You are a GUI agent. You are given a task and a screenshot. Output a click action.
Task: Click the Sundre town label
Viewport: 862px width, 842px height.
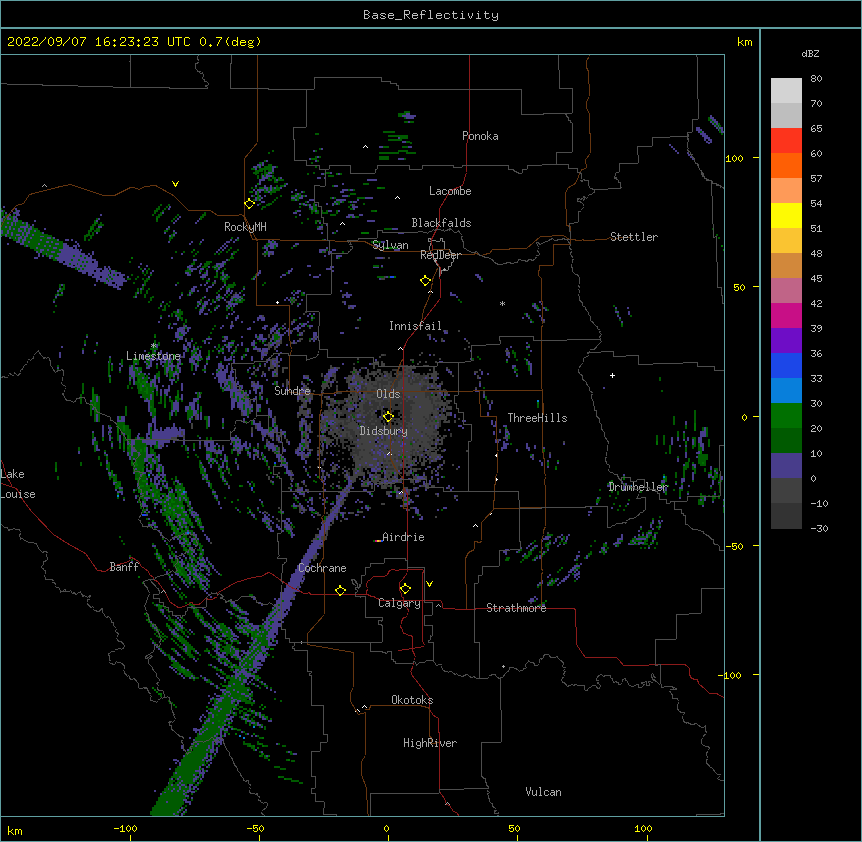coord(292,391)
